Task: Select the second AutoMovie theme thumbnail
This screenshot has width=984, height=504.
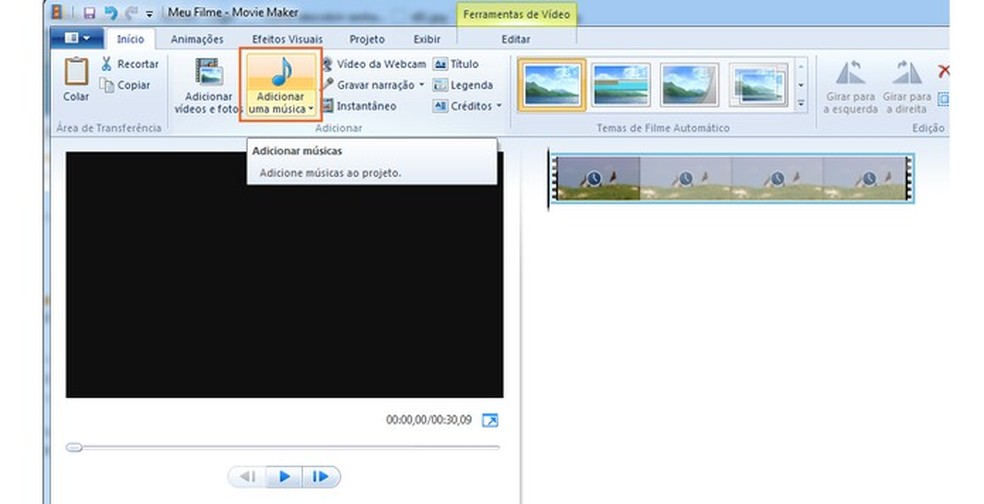Action: [x=621, y=85]
